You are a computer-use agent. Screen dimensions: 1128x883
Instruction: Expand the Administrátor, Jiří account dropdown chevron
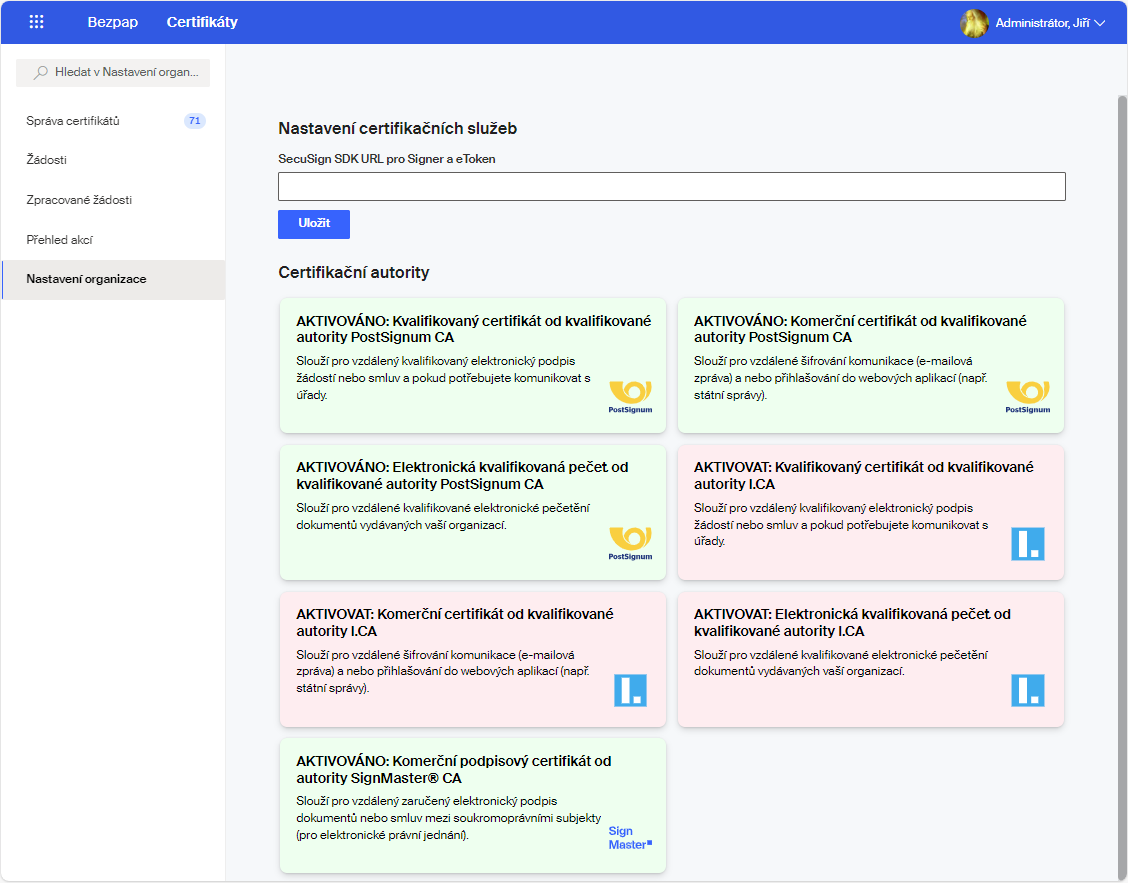pos(1099,23)
